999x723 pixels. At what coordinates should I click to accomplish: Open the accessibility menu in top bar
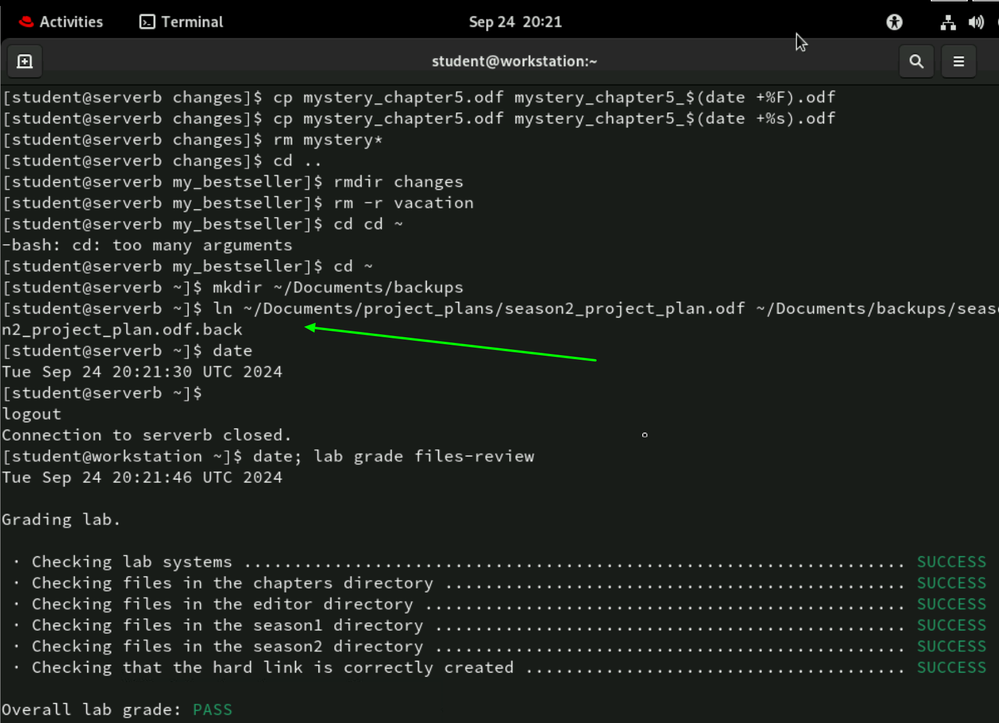(x=894, y=22)
